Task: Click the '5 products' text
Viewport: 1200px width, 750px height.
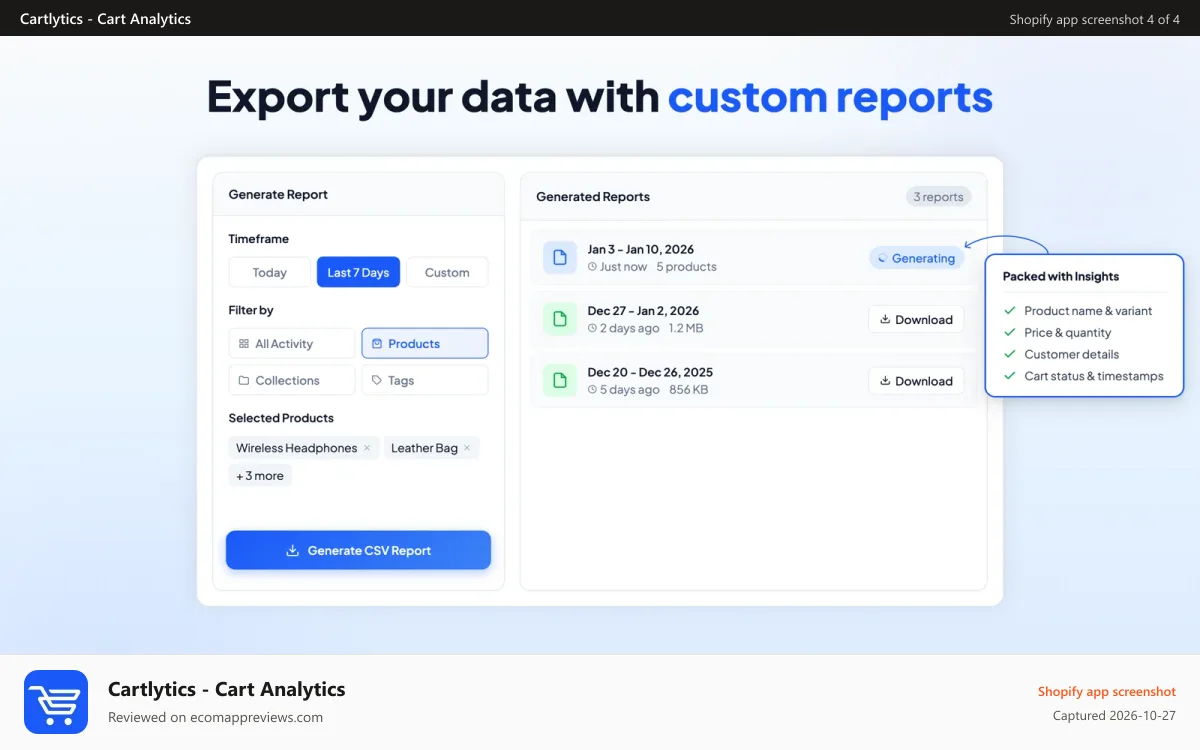Action: (x=687, y=267)
